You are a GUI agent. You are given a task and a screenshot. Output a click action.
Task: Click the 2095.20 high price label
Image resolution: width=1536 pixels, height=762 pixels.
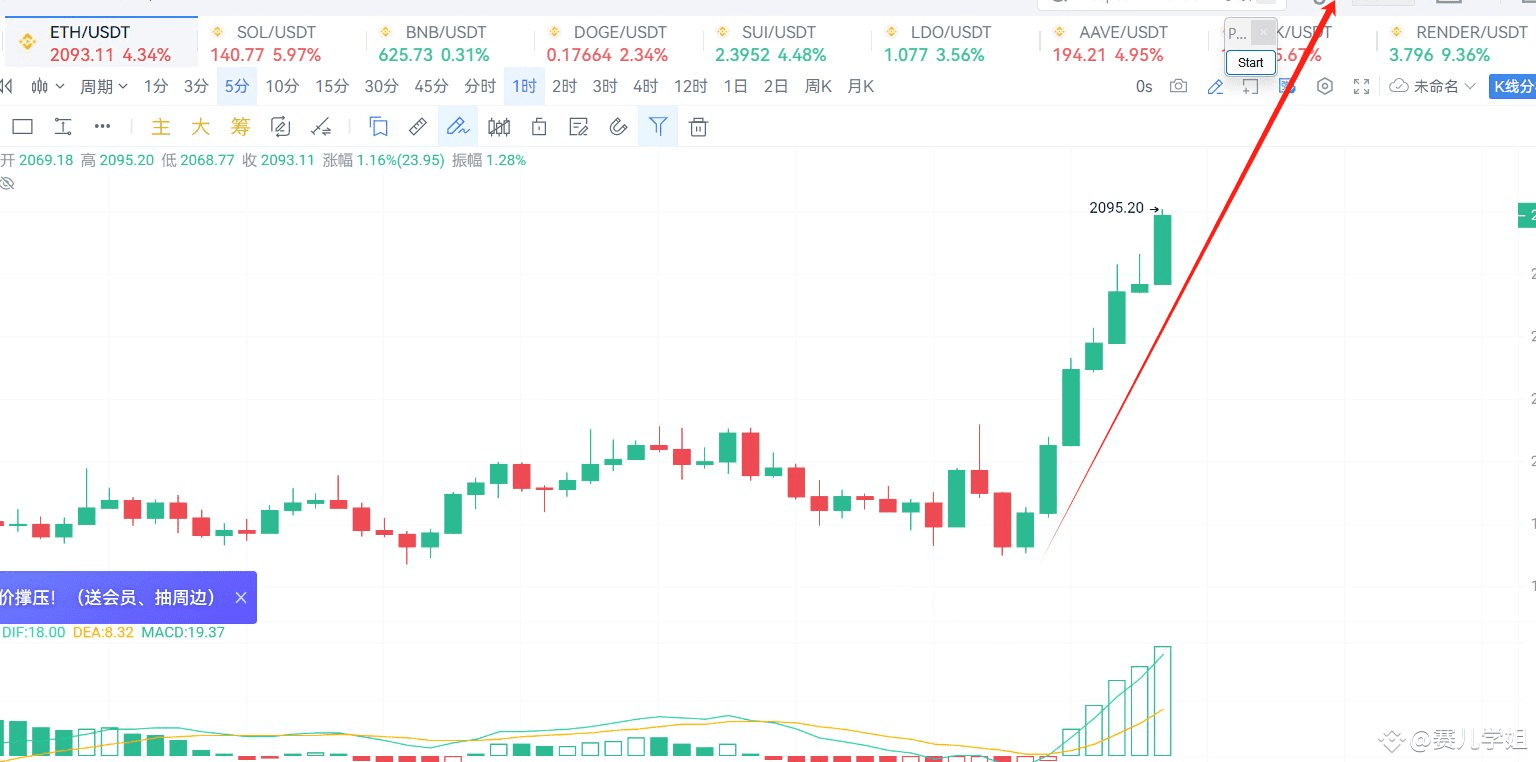tap(1117, 208)
